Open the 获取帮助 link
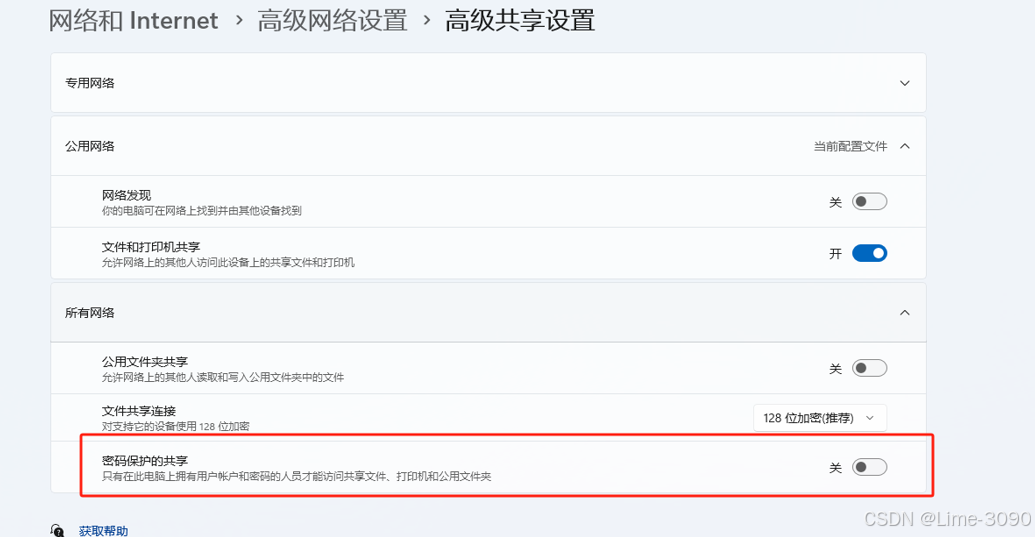This screenshot has width=1035, height=537. (x=104, y=530)
